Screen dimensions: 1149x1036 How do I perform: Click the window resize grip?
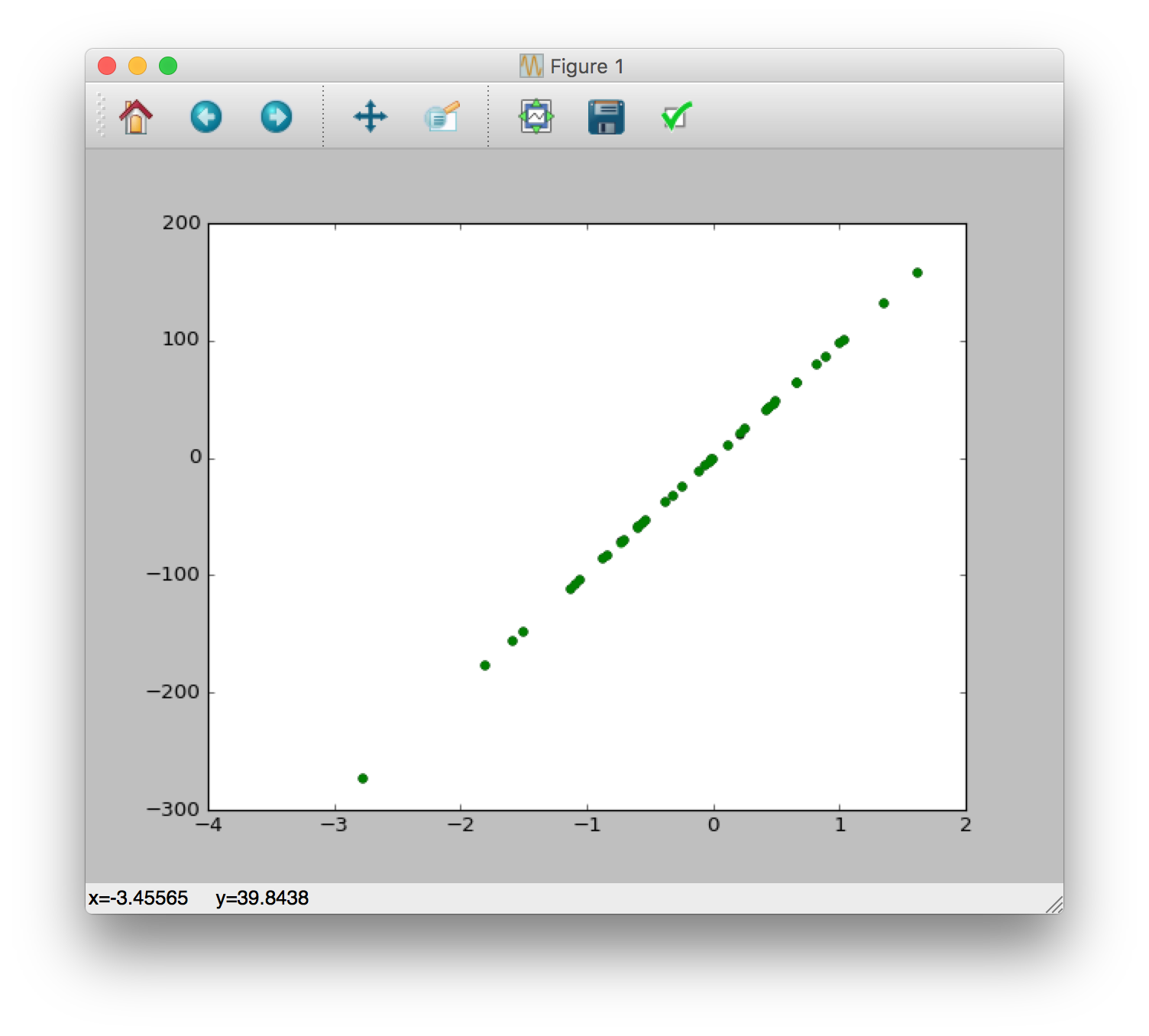[1054, 905]
